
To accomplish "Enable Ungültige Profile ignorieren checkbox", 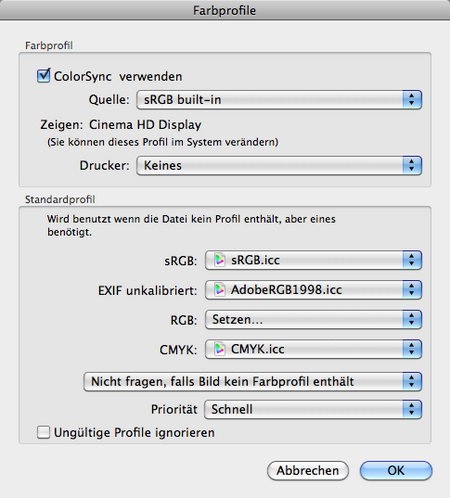I will coord(43,432).
